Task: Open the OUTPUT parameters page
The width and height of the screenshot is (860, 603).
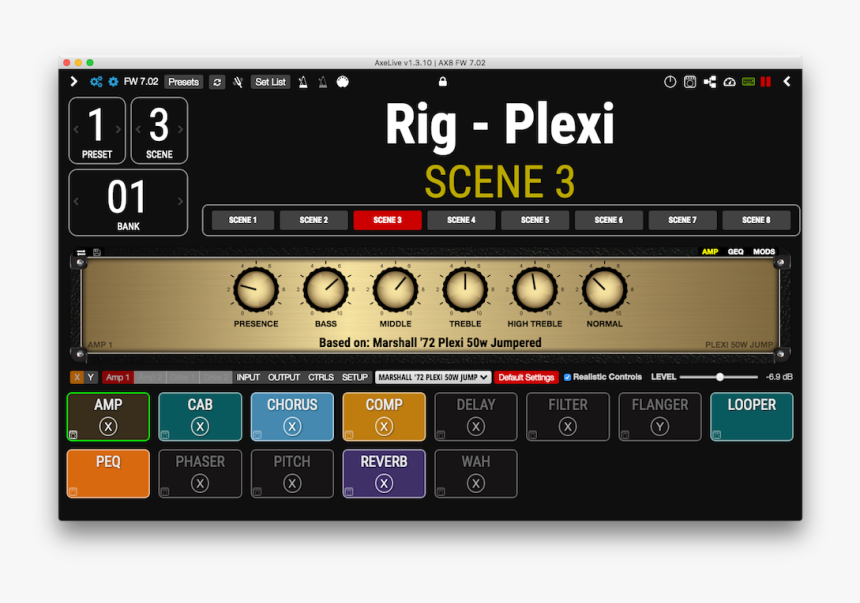Action: 284,377
